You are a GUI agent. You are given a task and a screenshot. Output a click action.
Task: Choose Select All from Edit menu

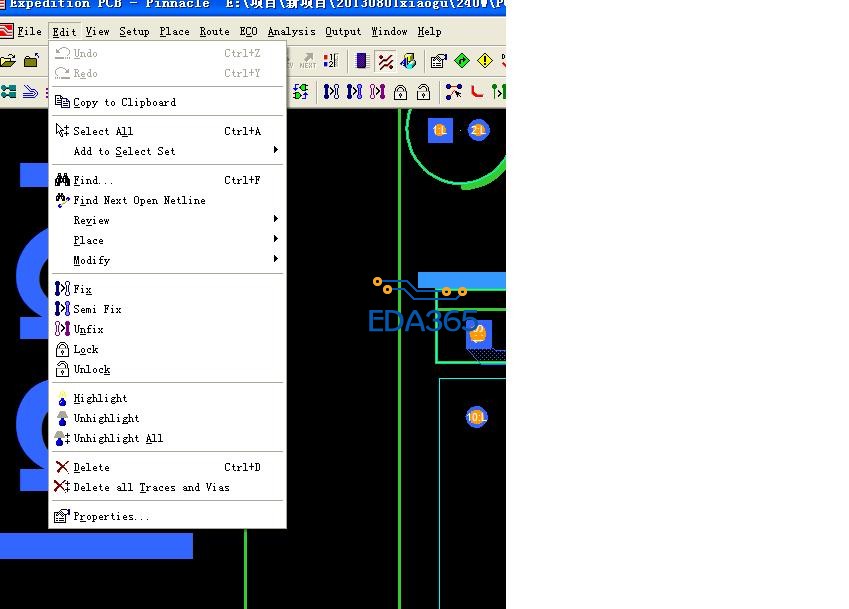pyautogui.click(x=167, y=131)
